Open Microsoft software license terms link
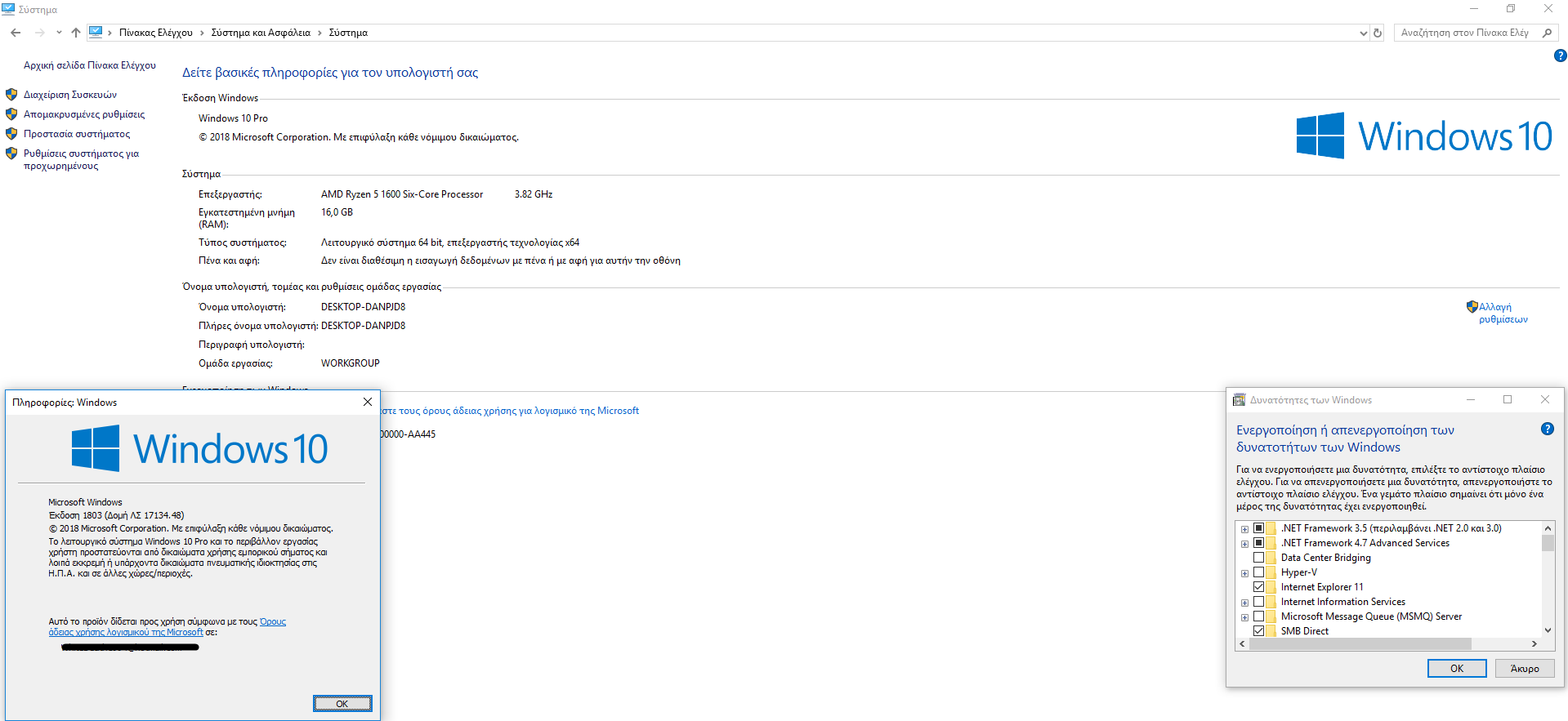 (x=511, y=411)
